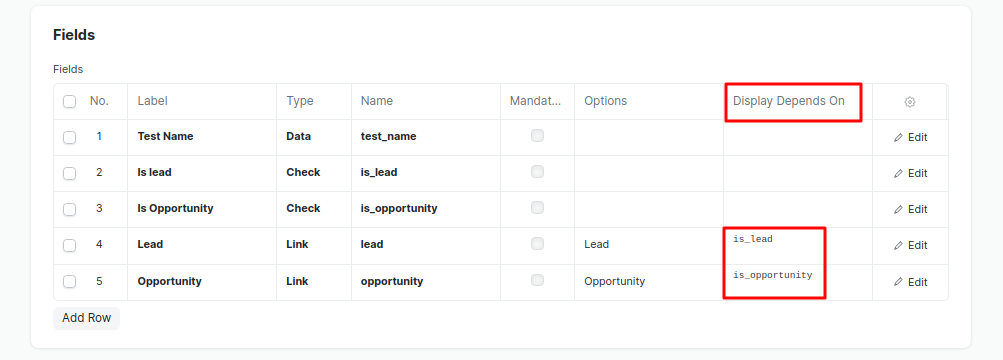The image size is (1003, 360).
Task: Click the is_opportunity Display Depends On cell
Action: pos(798,282)
